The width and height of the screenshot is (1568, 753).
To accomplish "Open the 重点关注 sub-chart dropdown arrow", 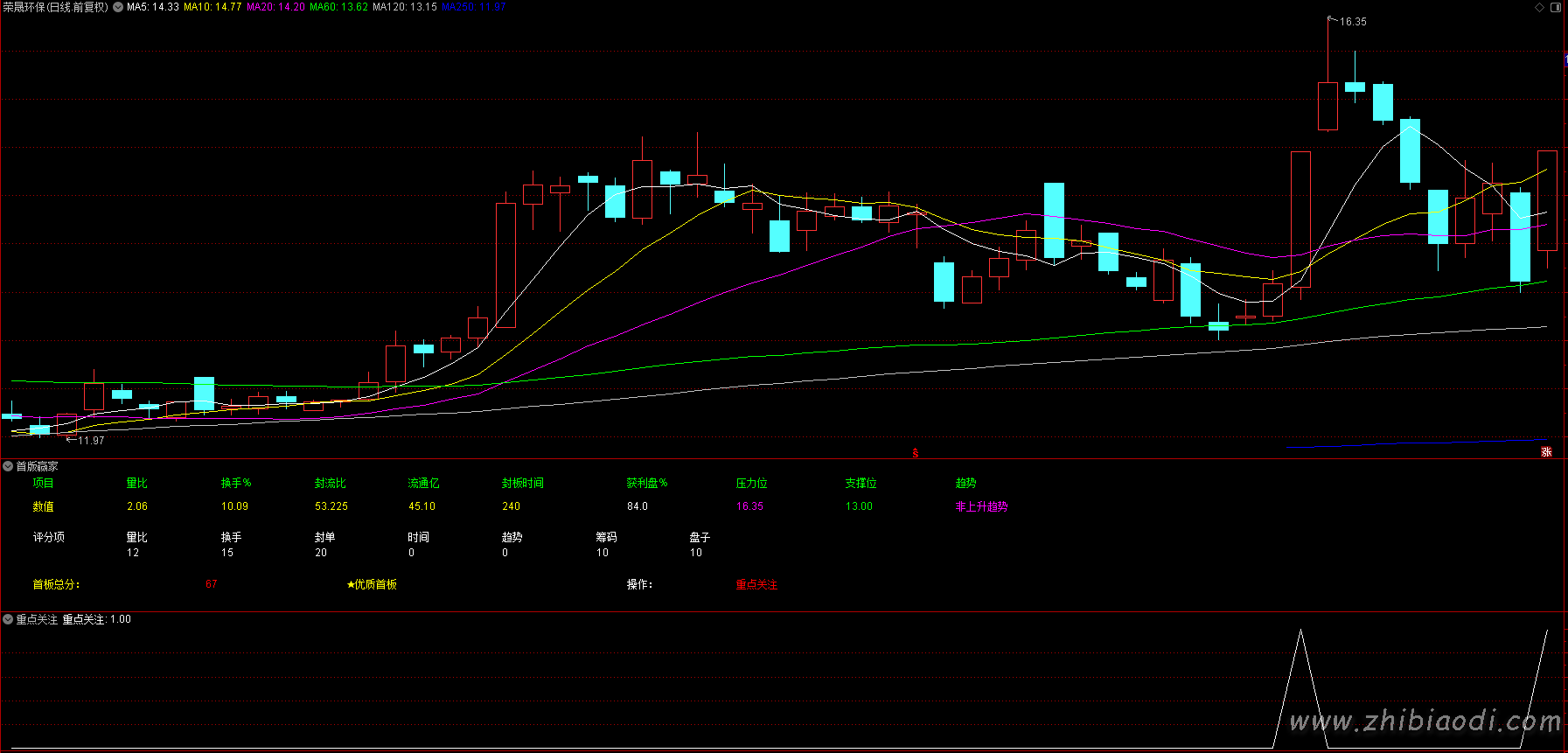I will tap(8, 619).
